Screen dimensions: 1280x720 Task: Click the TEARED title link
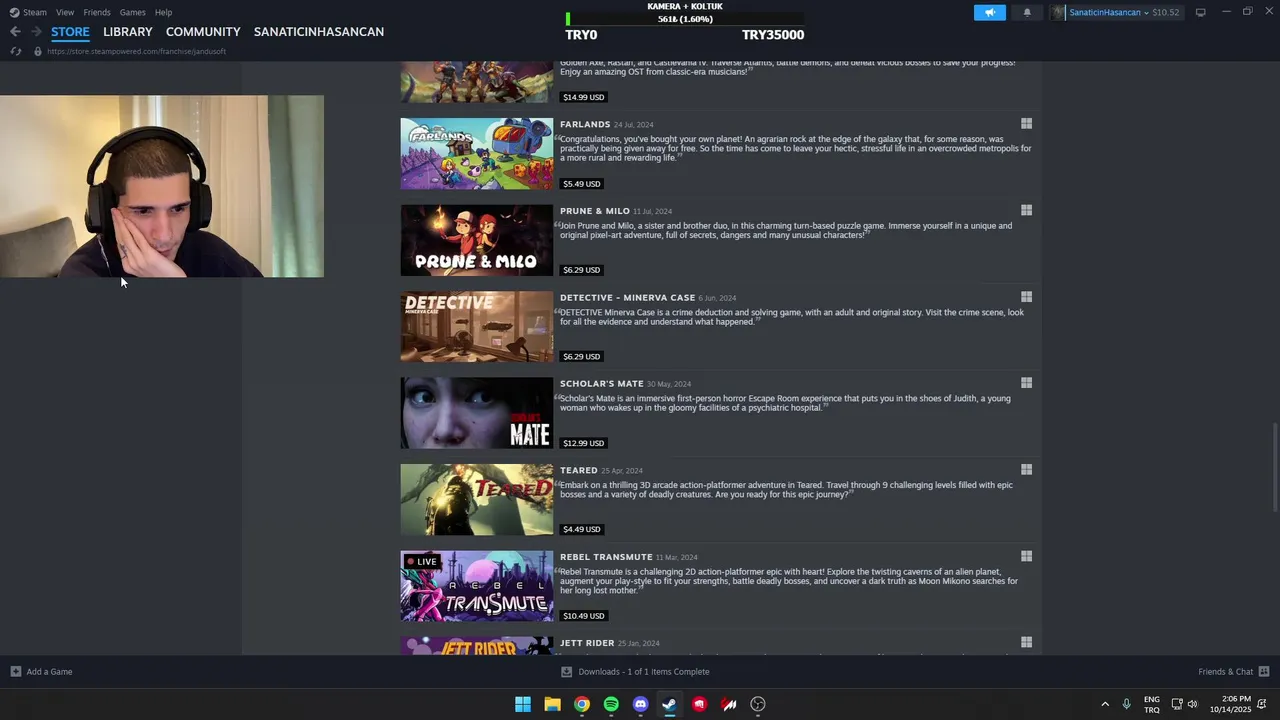pyautogui.click(x=579, y=470)
